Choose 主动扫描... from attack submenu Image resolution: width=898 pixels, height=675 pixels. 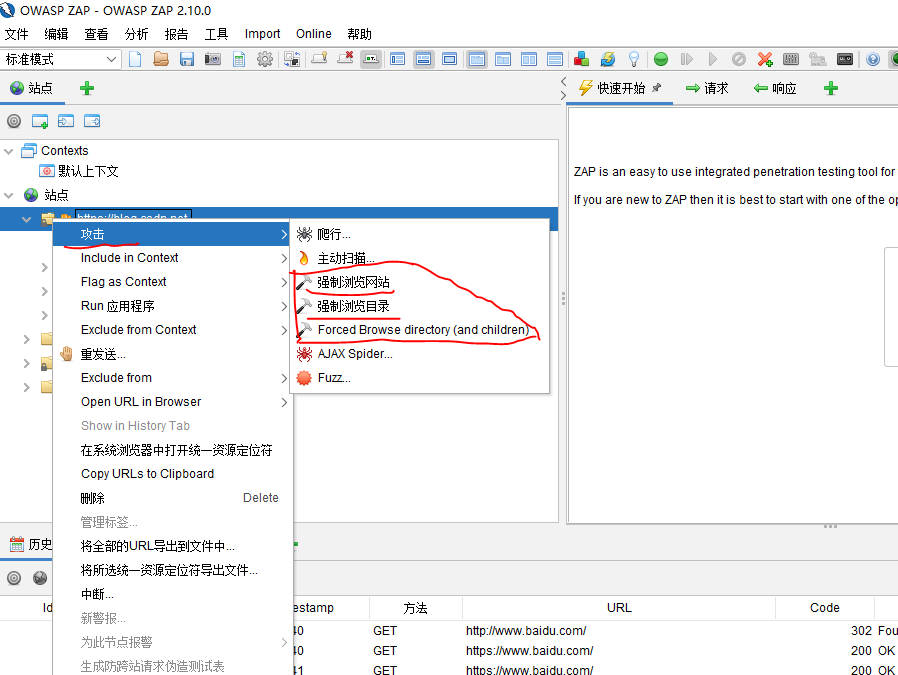(x=419, y=258)
